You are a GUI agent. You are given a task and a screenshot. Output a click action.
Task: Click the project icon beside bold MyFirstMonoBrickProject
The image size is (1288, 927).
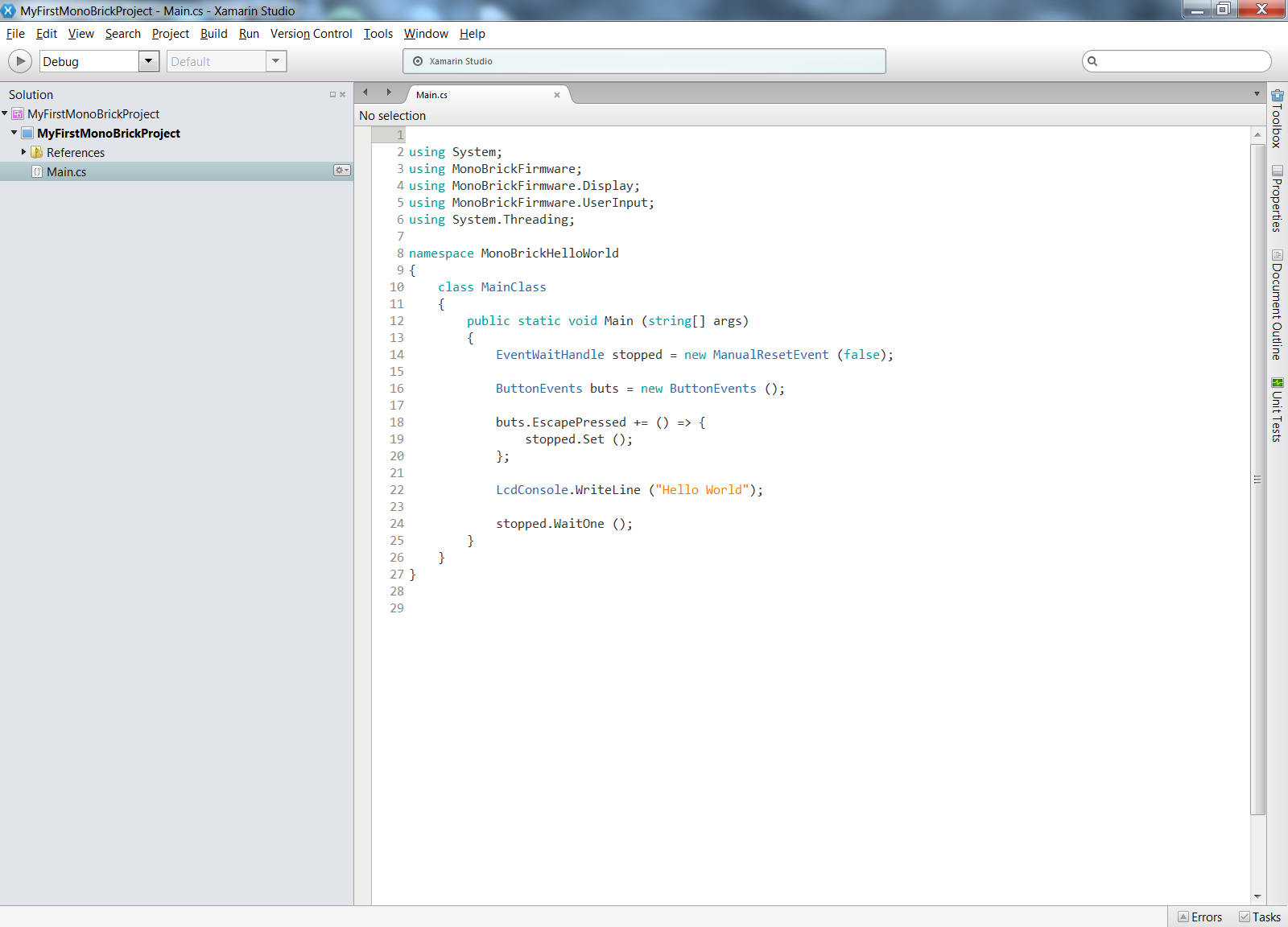click(27, 134)
